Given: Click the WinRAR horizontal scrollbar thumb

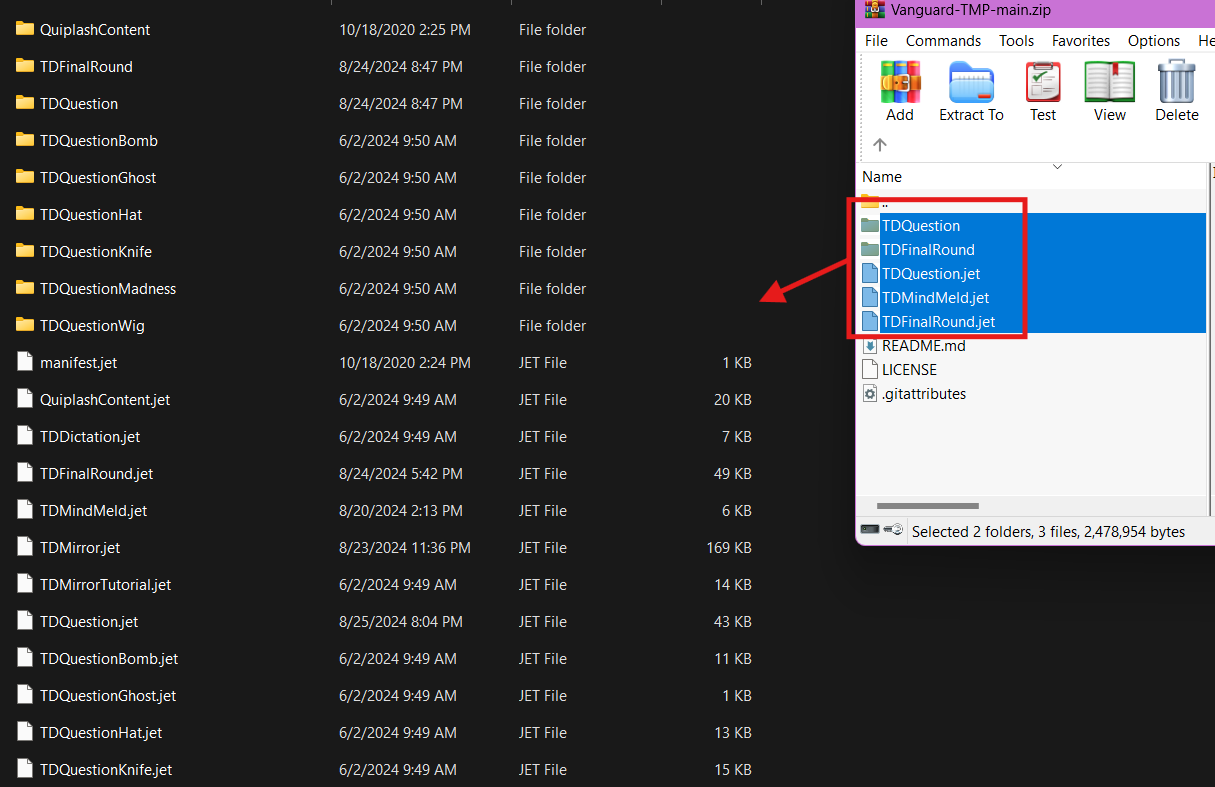Looking at the screenshot, I should coord(927,506).
